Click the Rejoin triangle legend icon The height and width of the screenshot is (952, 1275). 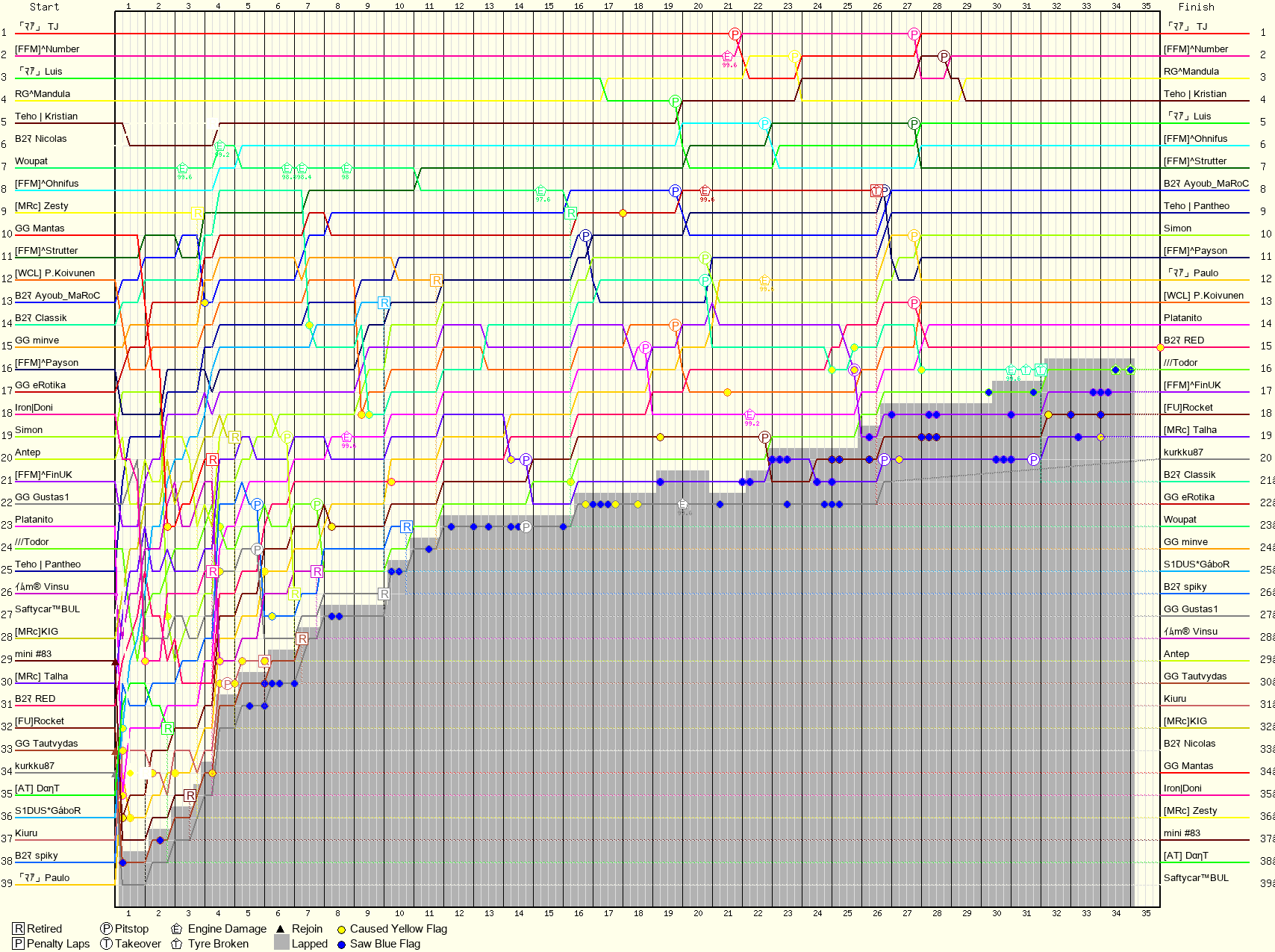281,929
